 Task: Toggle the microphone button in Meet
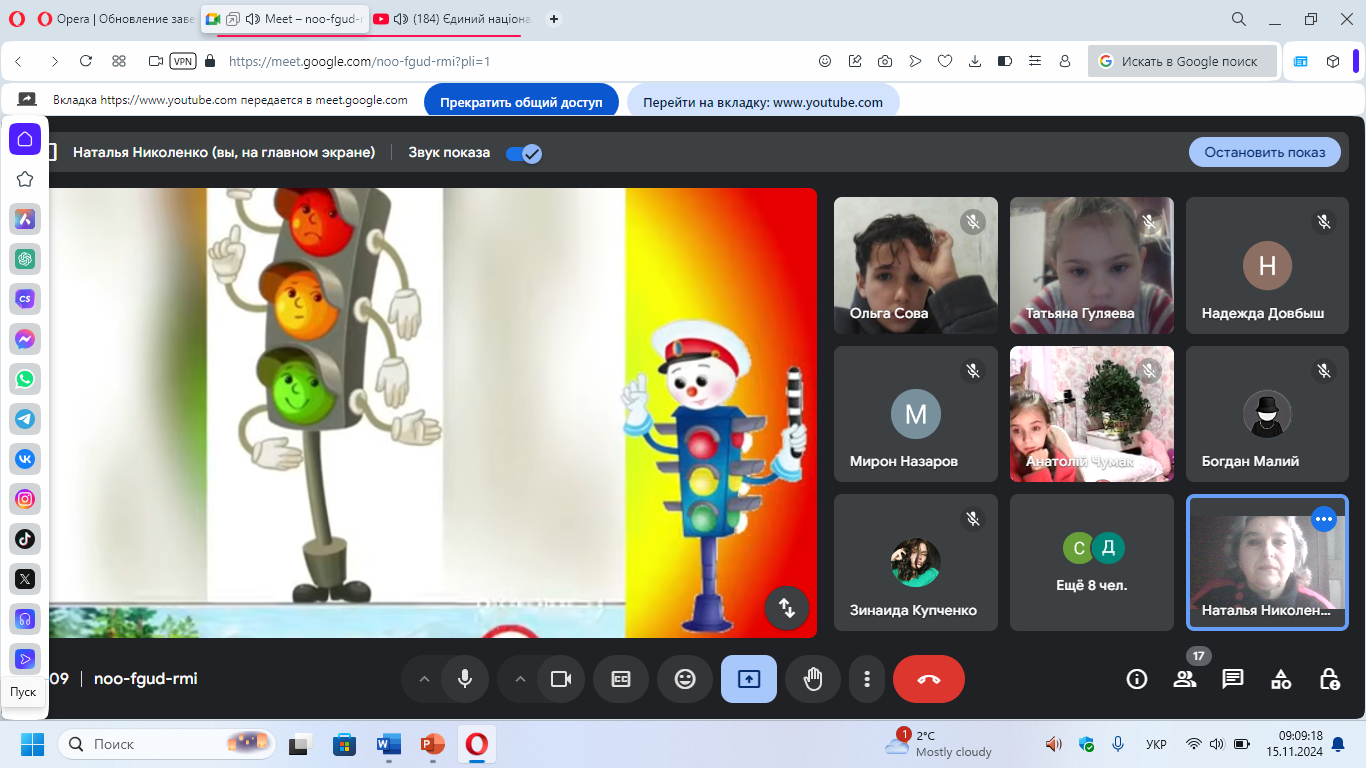point(465,679)
